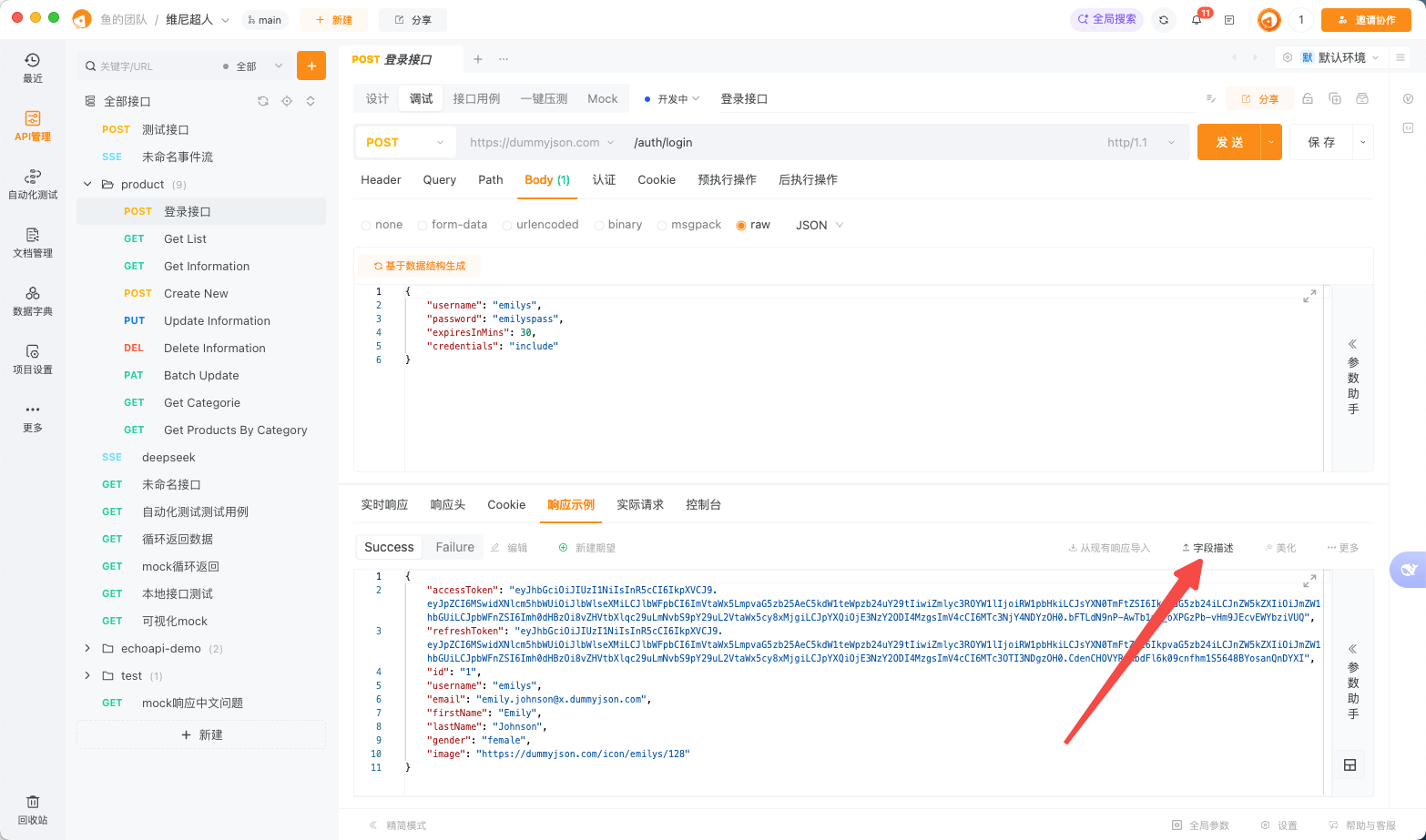Click the orange plus add-interface button
1426x840 pixels.
[311, 66]
